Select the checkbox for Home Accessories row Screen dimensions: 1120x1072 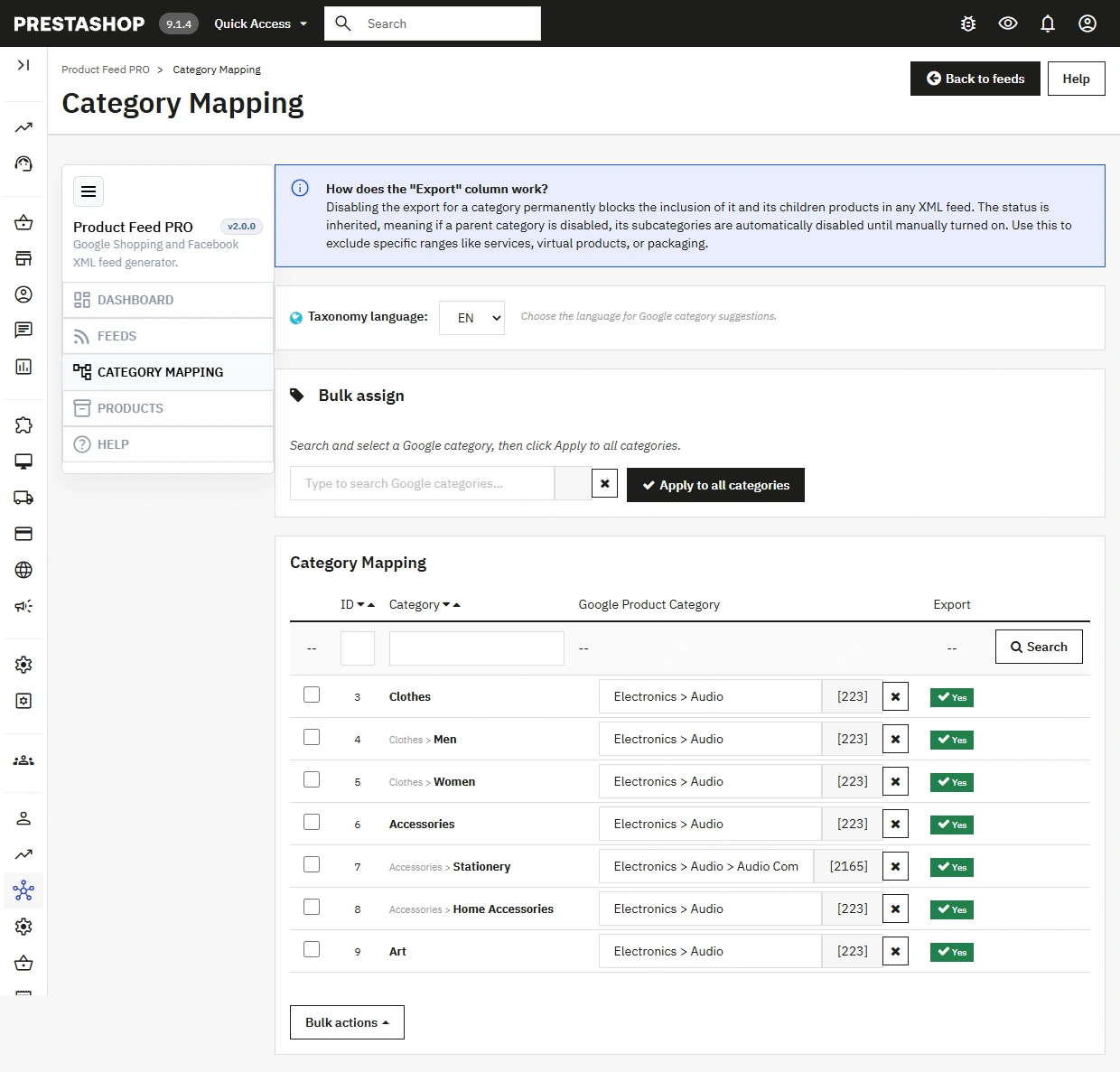312,907
